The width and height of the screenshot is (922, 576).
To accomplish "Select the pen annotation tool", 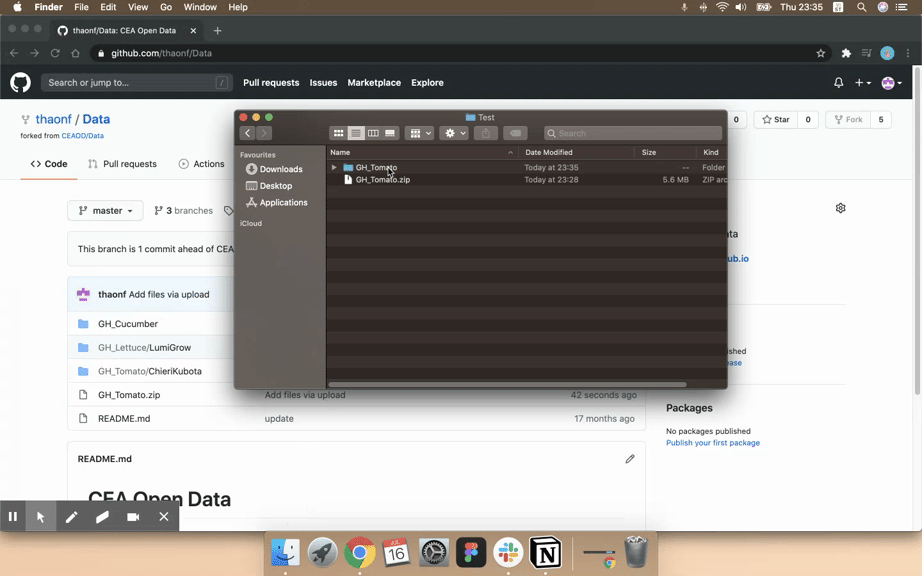I will click(72, 517).
